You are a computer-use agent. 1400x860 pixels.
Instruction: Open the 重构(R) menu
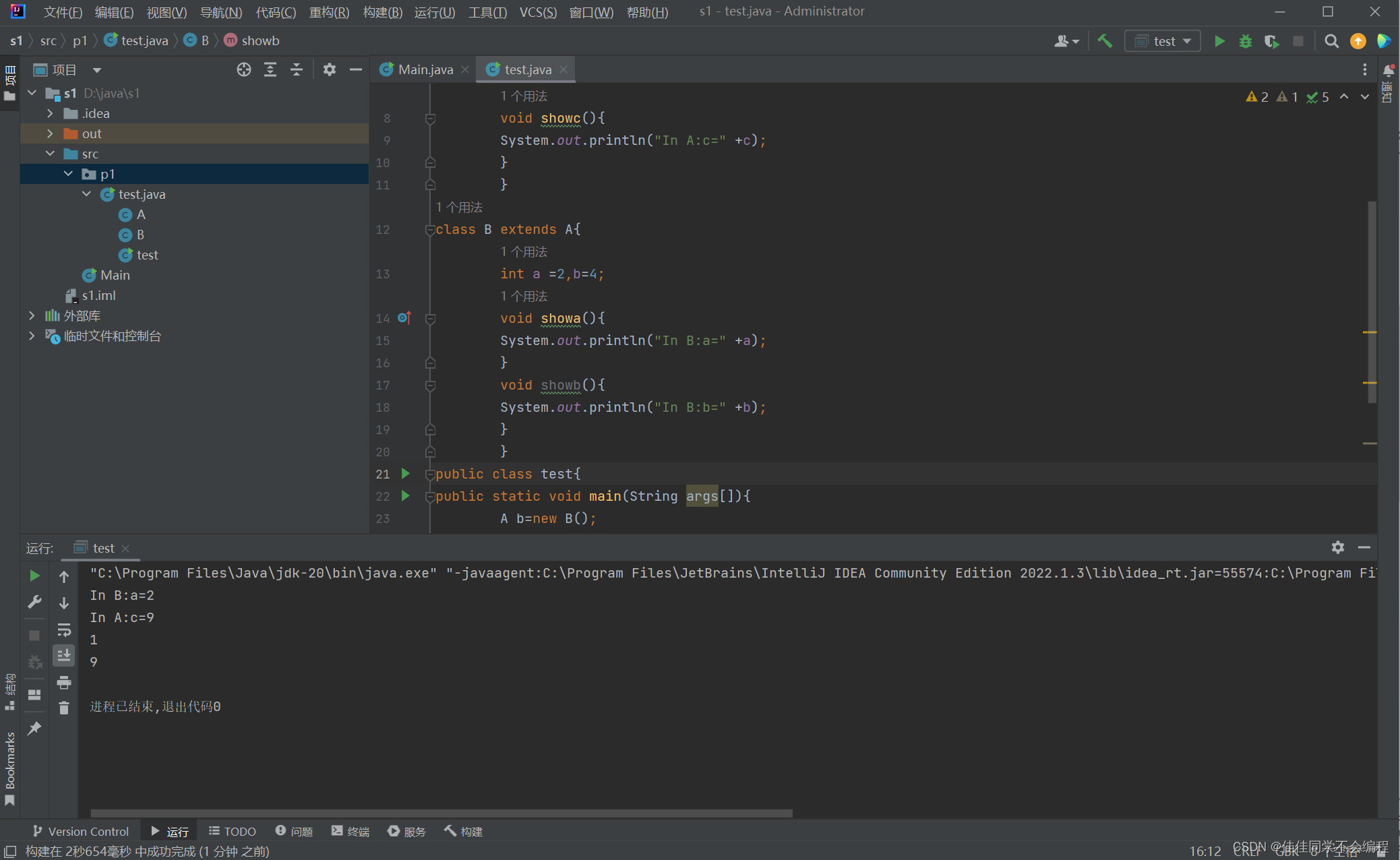[329, 12]
